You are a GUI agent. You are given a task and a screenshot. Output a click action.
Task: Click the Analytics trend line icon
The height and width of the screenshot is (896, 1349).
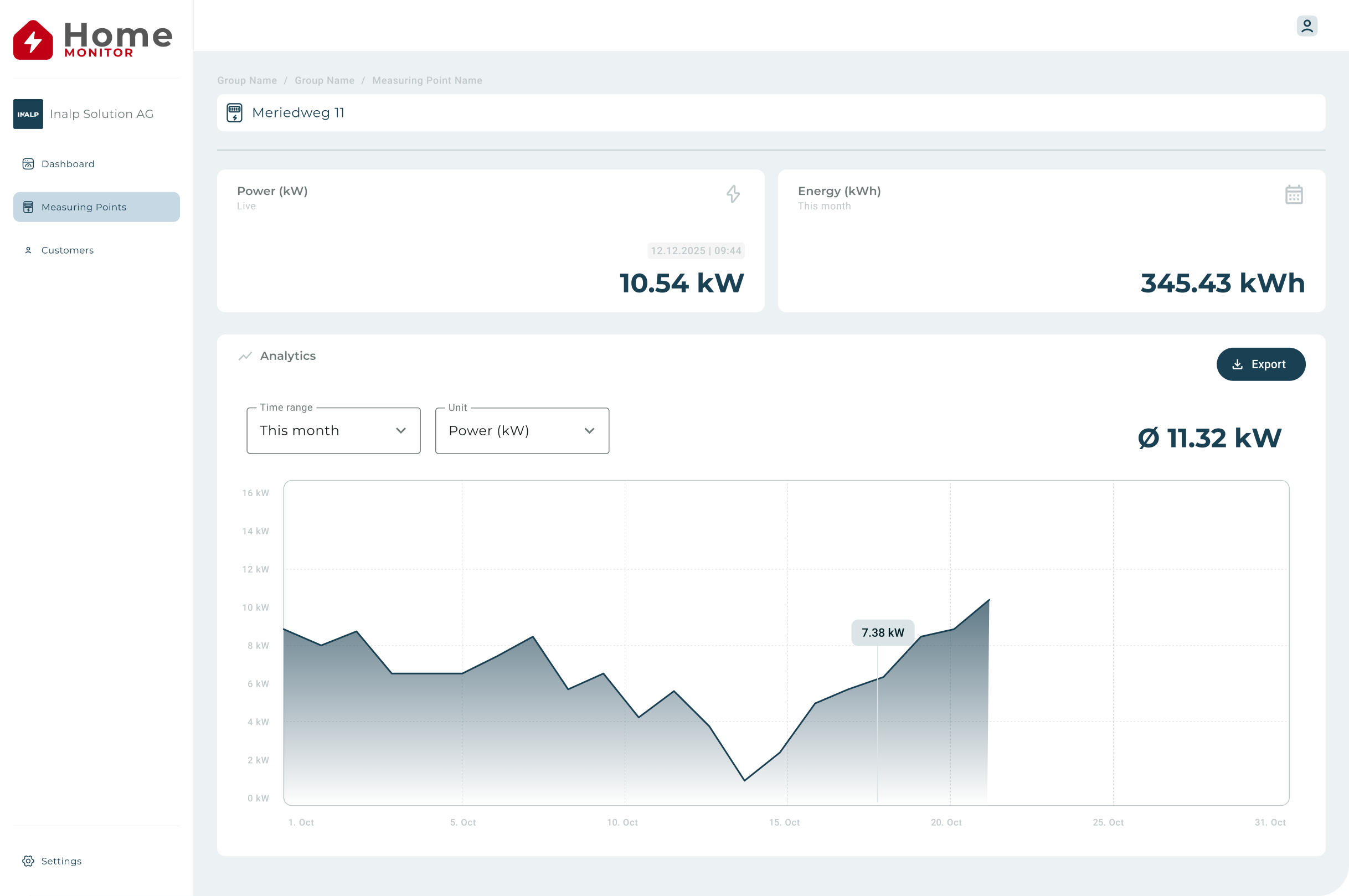click(245, 356)
